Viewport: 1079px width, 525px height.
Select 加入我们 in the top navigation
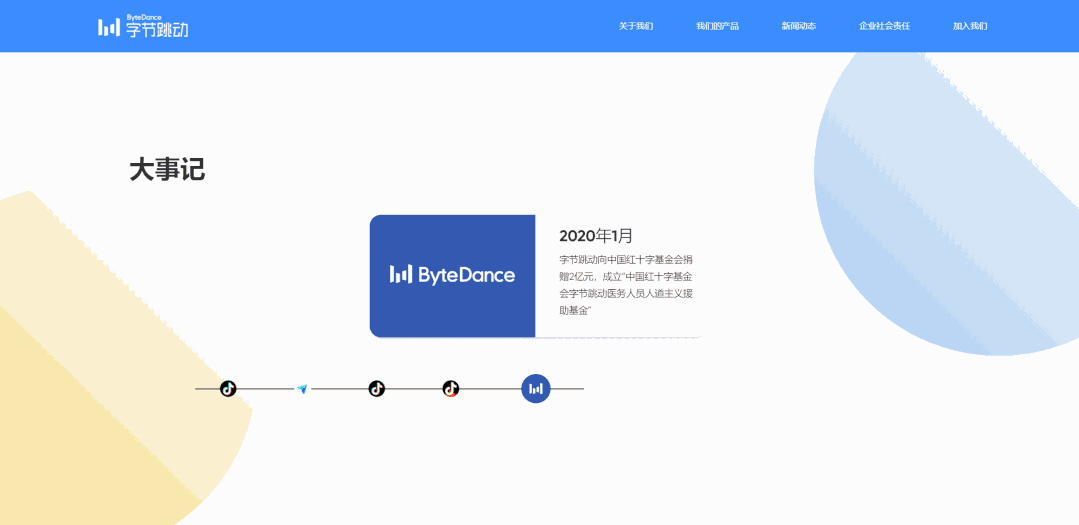(970, 26)
